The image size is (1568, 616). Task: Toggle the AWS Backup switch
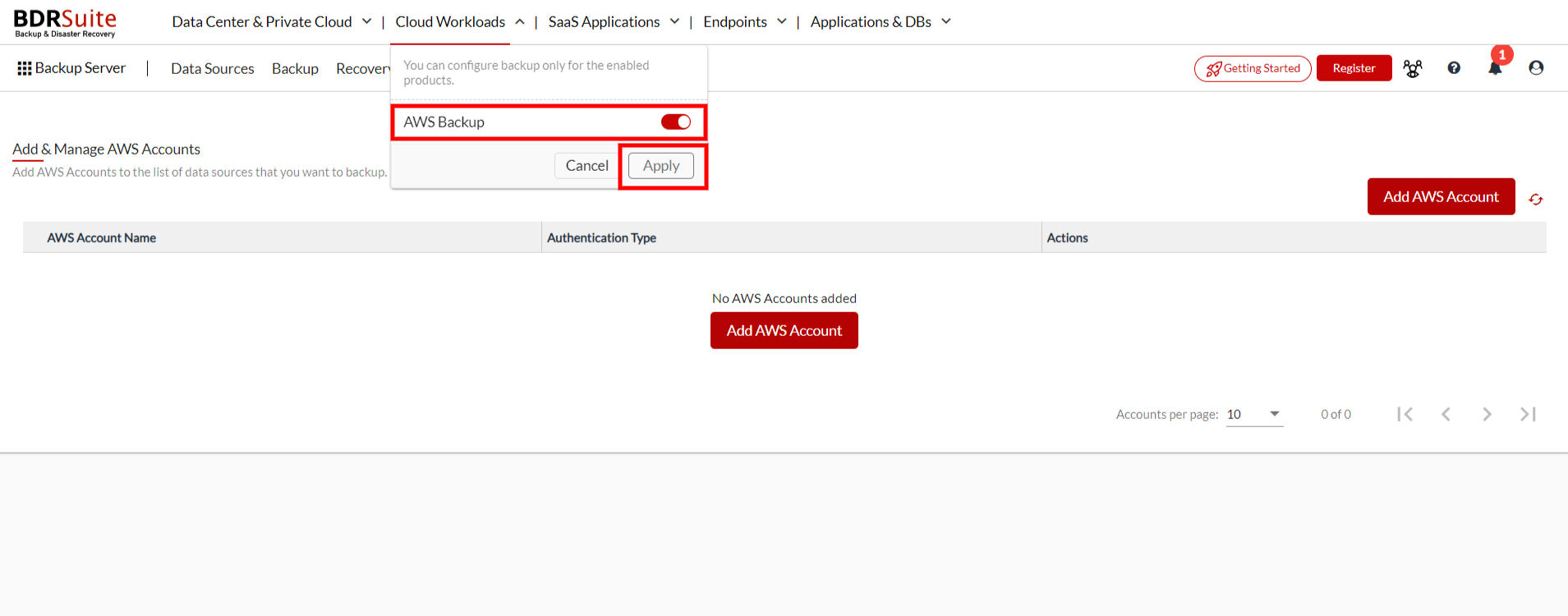[x=676, y=122]
